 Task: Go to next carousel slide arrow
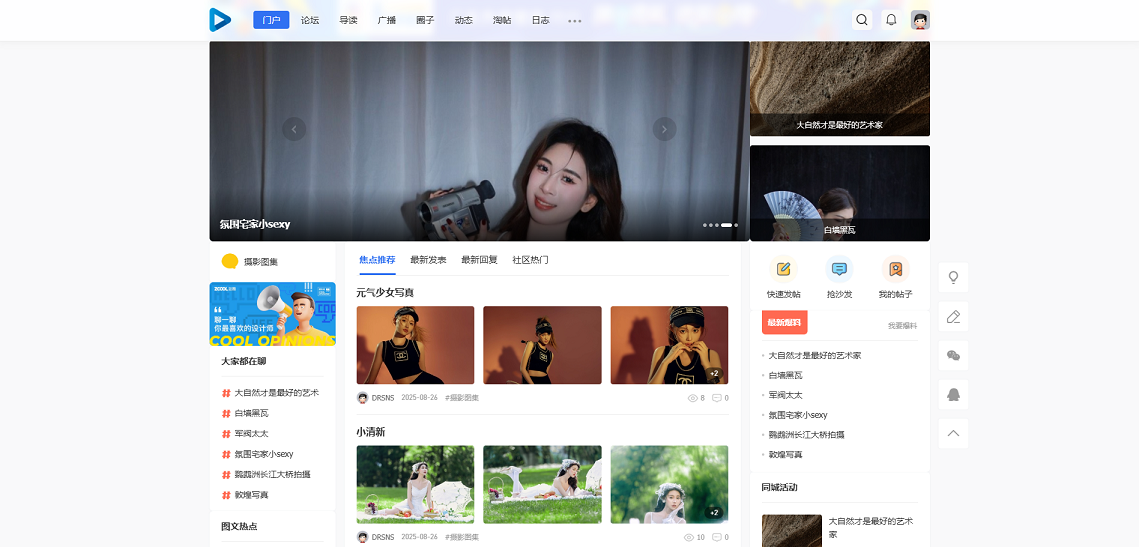[x=664, y=129]
